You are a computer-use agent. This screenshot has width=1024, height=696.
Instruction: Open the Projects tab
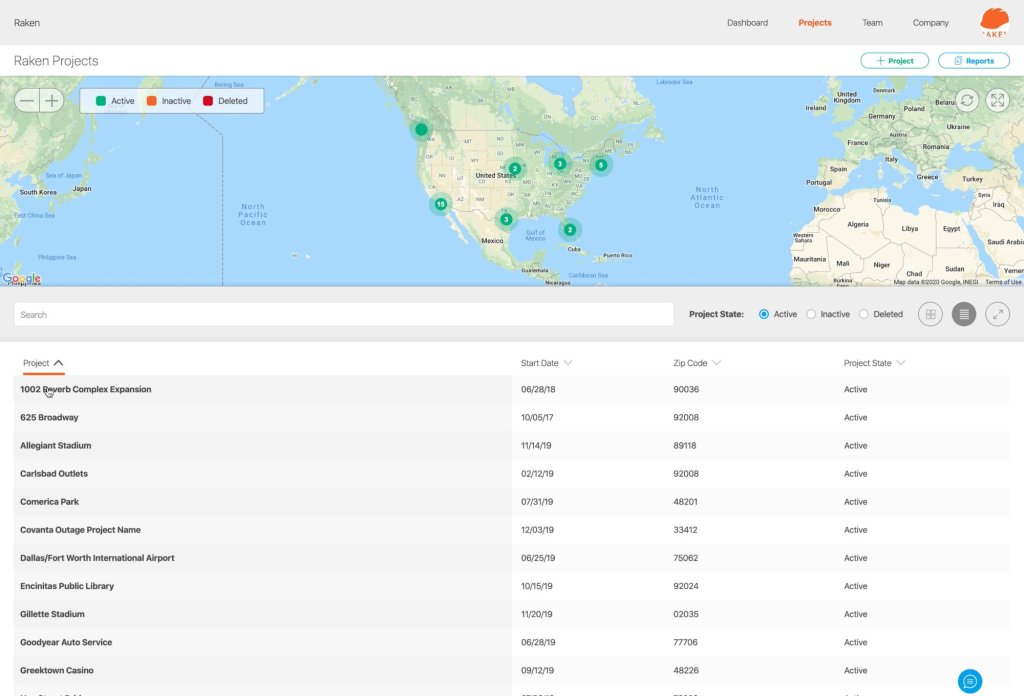click(814, 23)
